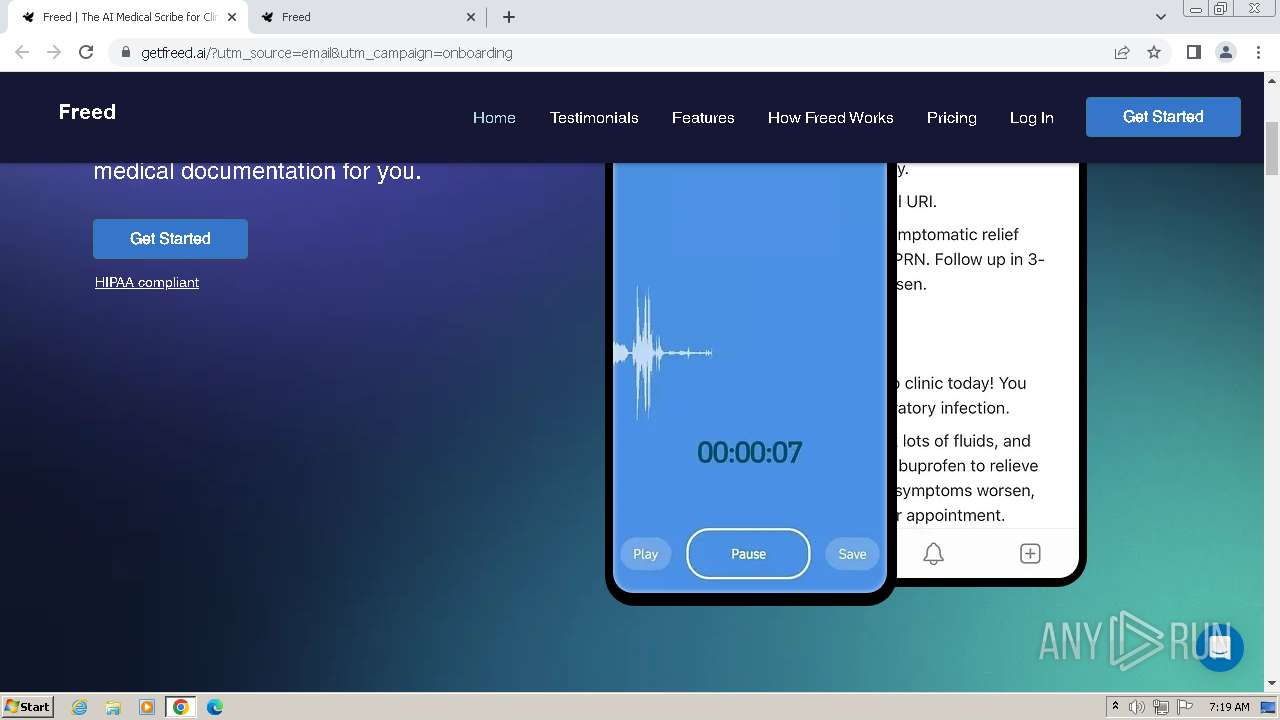Open How Freed Works in navigation
Image resolution: width=1280 pixels, height=720 pixels.
point(830,118)
